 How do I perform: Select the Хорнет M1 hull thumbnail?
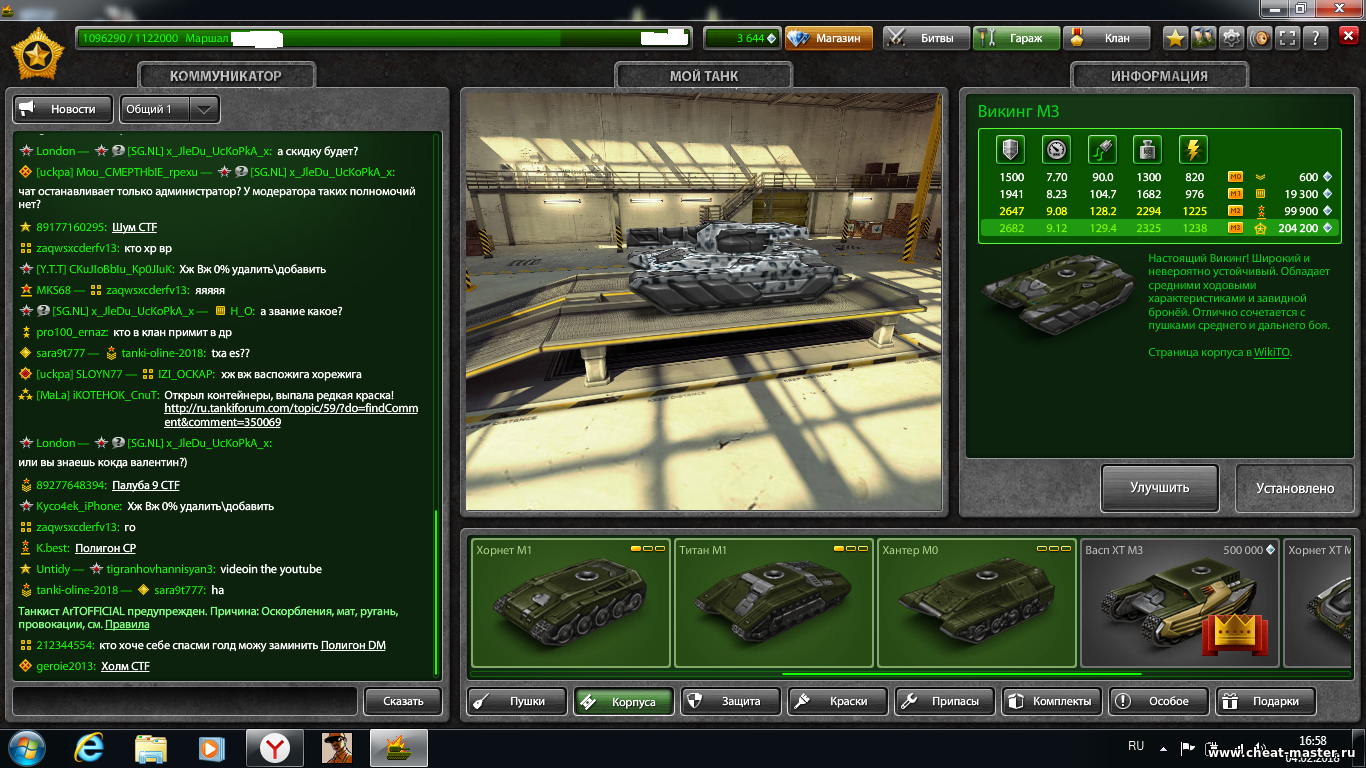coord(570,602)
